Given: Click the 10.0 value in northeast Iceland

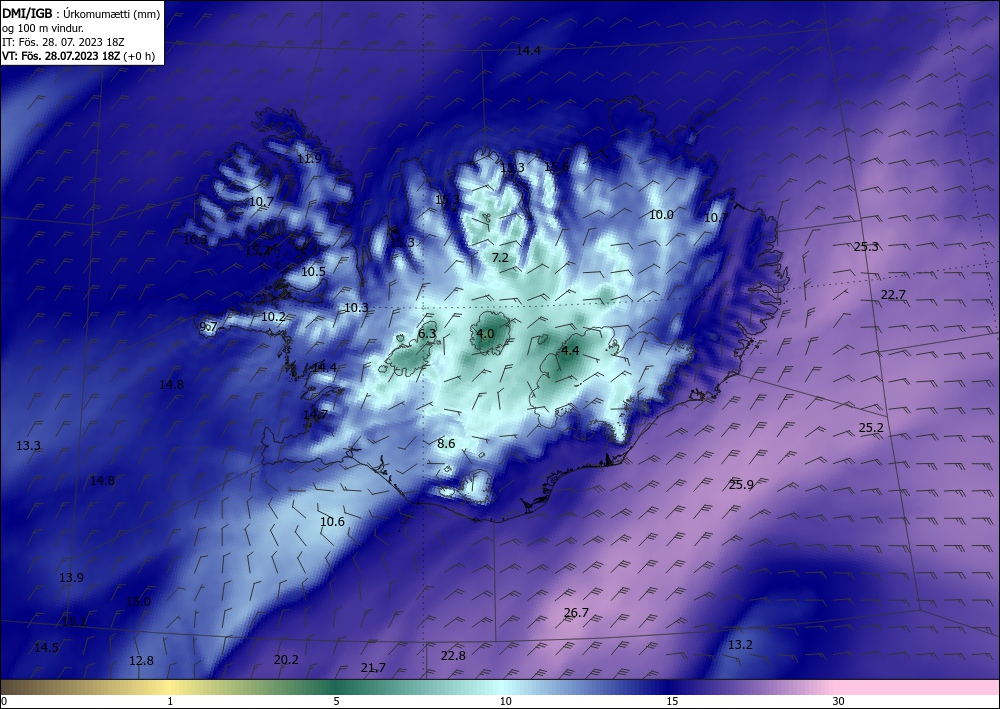Looking at the screenshot, I should pyautogui.click(x=661, y=215).
